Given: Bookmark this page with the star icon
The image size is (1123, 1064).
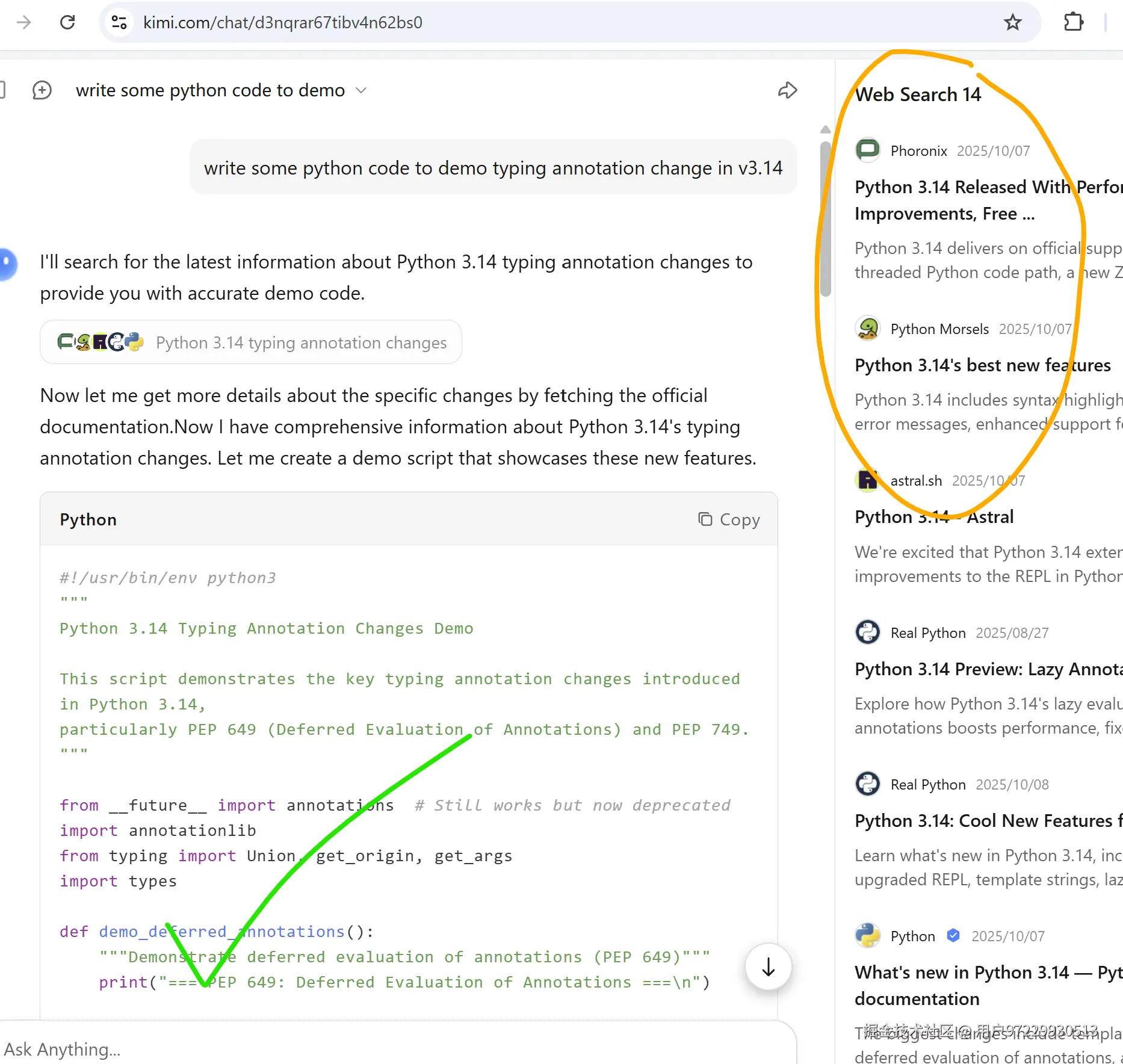Looking at the screenshot, I should point(1013,23).
